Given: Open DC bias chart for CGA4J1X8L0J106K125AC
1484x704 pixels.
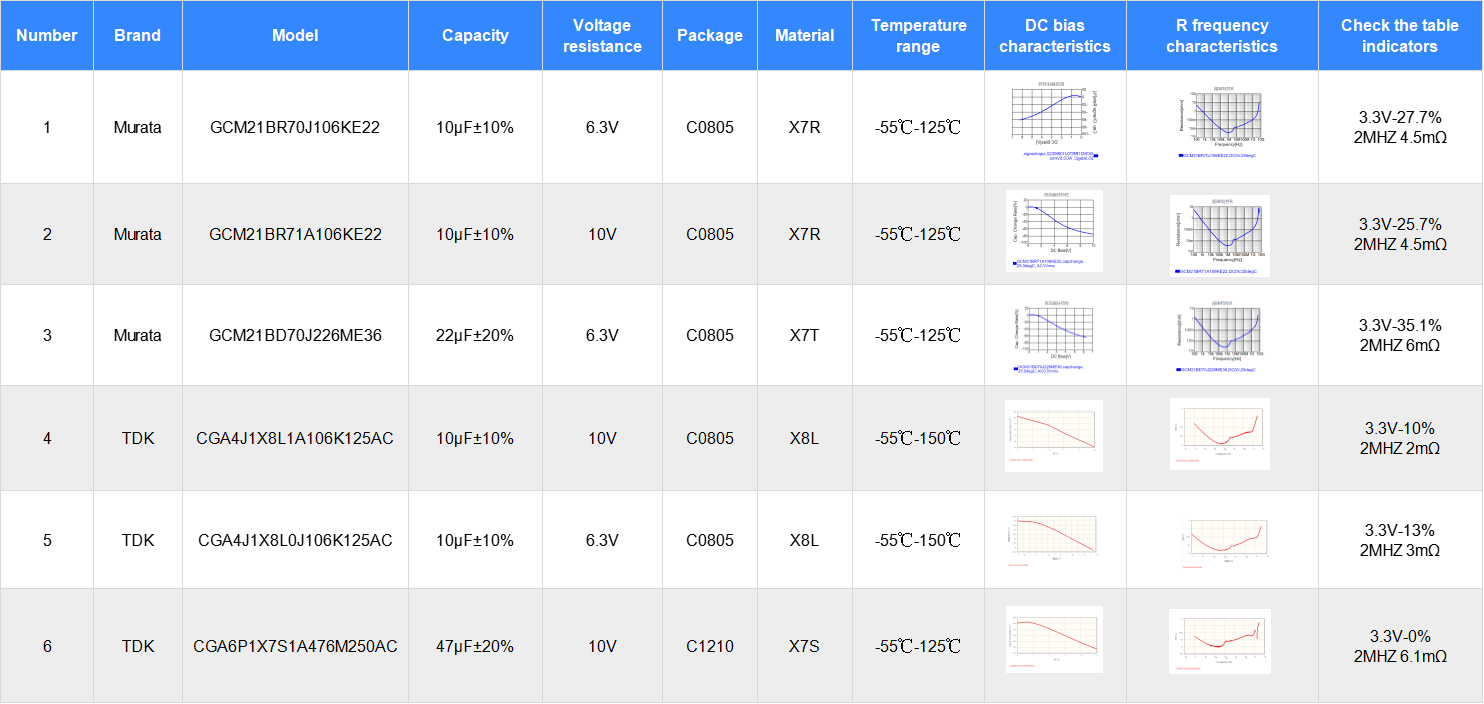Looking at the screenshot, I should click(1054, 540).
